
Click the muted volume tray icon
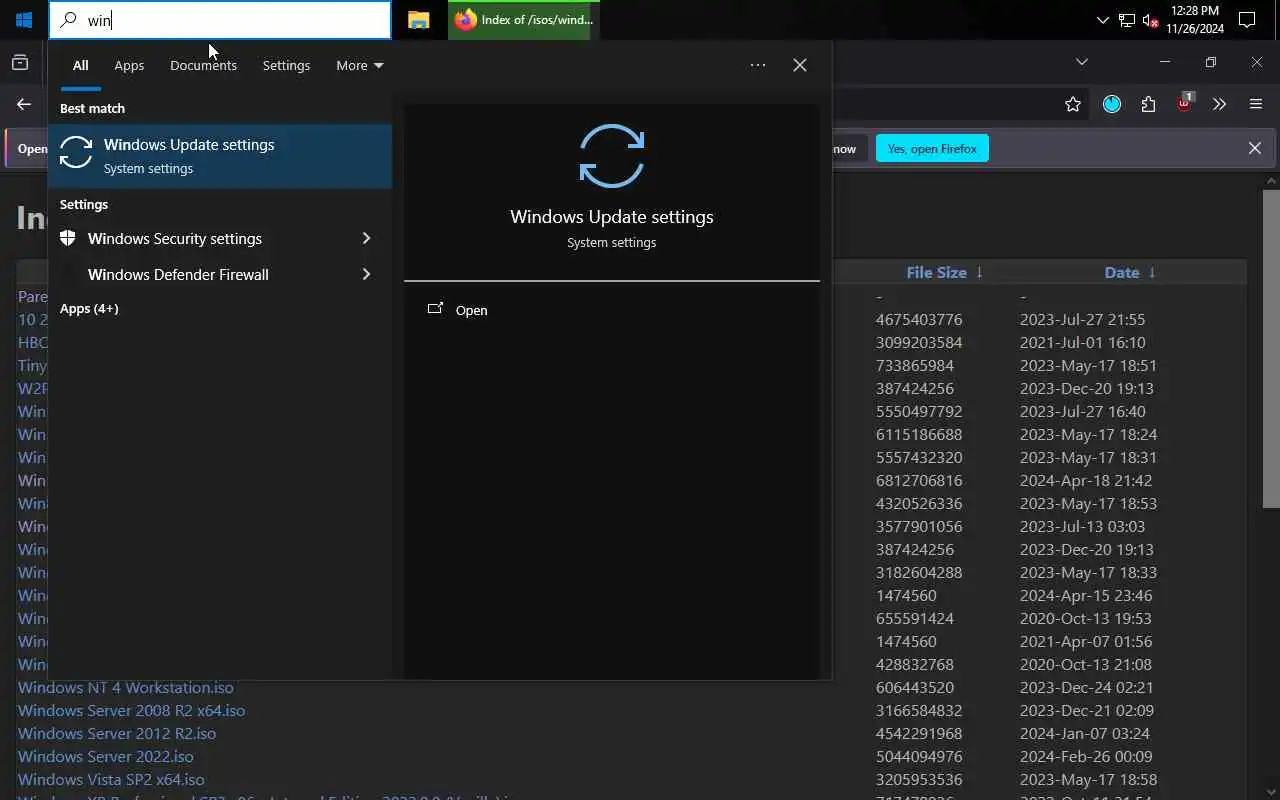coord(1150,20)
